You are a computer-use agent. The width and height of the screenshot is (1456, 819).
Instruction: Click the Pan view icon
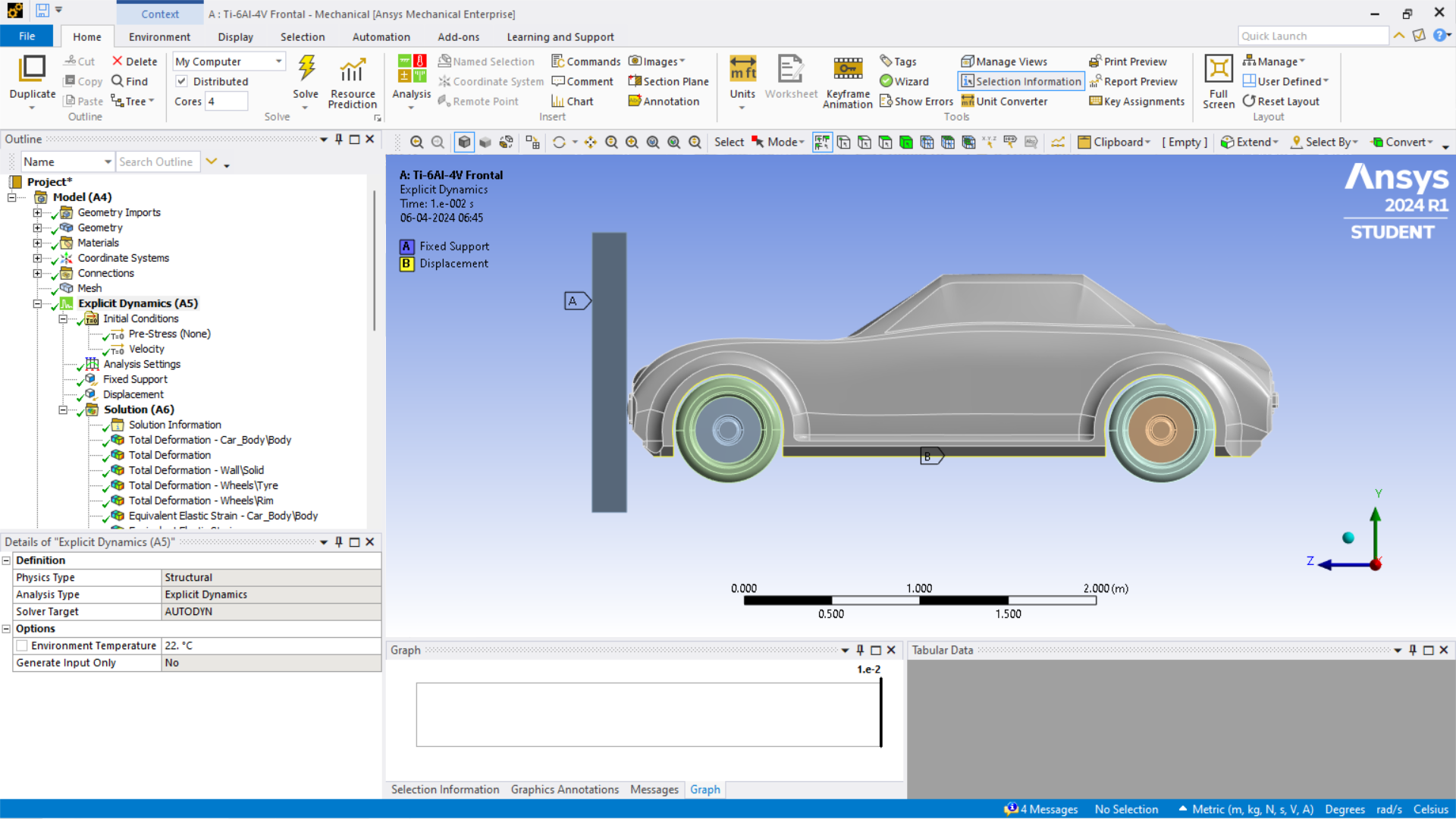tap(591, 142)
